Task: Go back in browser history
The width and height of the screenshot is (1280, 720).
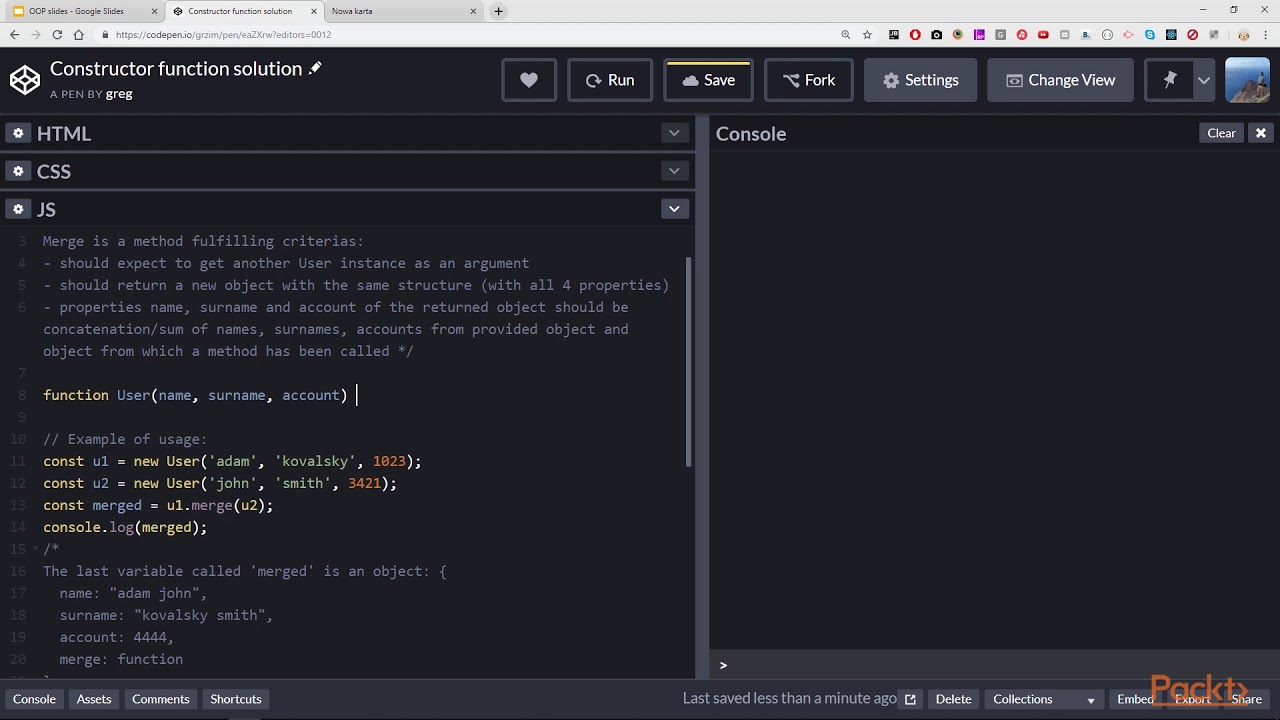Action: pyautogui.click(x=14, y=34)
